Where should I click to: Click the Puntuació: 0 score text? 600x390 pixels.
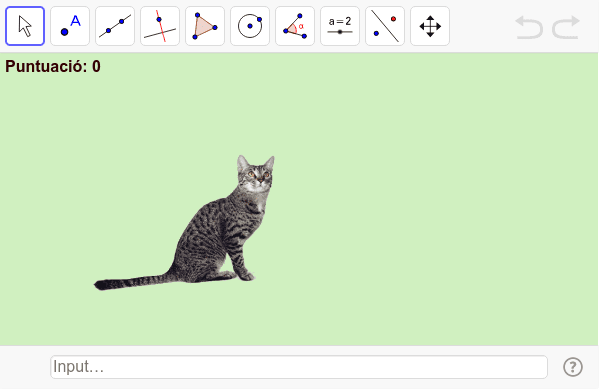(x=53, y=67)
